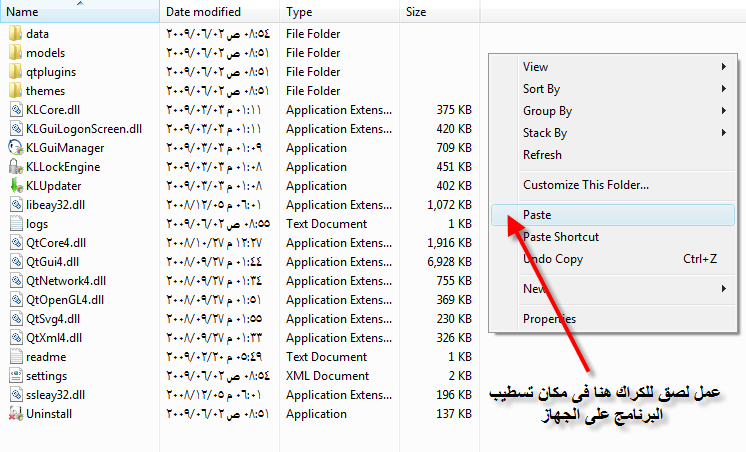Click the 6,928 KB size value
Viewport: 746px width, 452px height.
[x=450, y=262]
